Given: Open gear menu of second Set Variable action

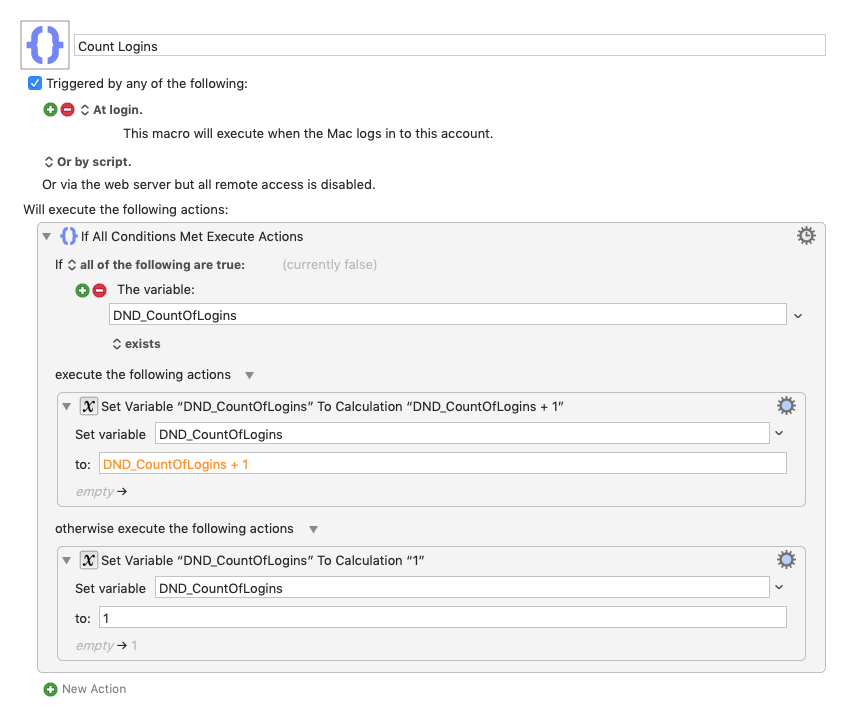Looking at the screenshot, I should click(786, 559).
